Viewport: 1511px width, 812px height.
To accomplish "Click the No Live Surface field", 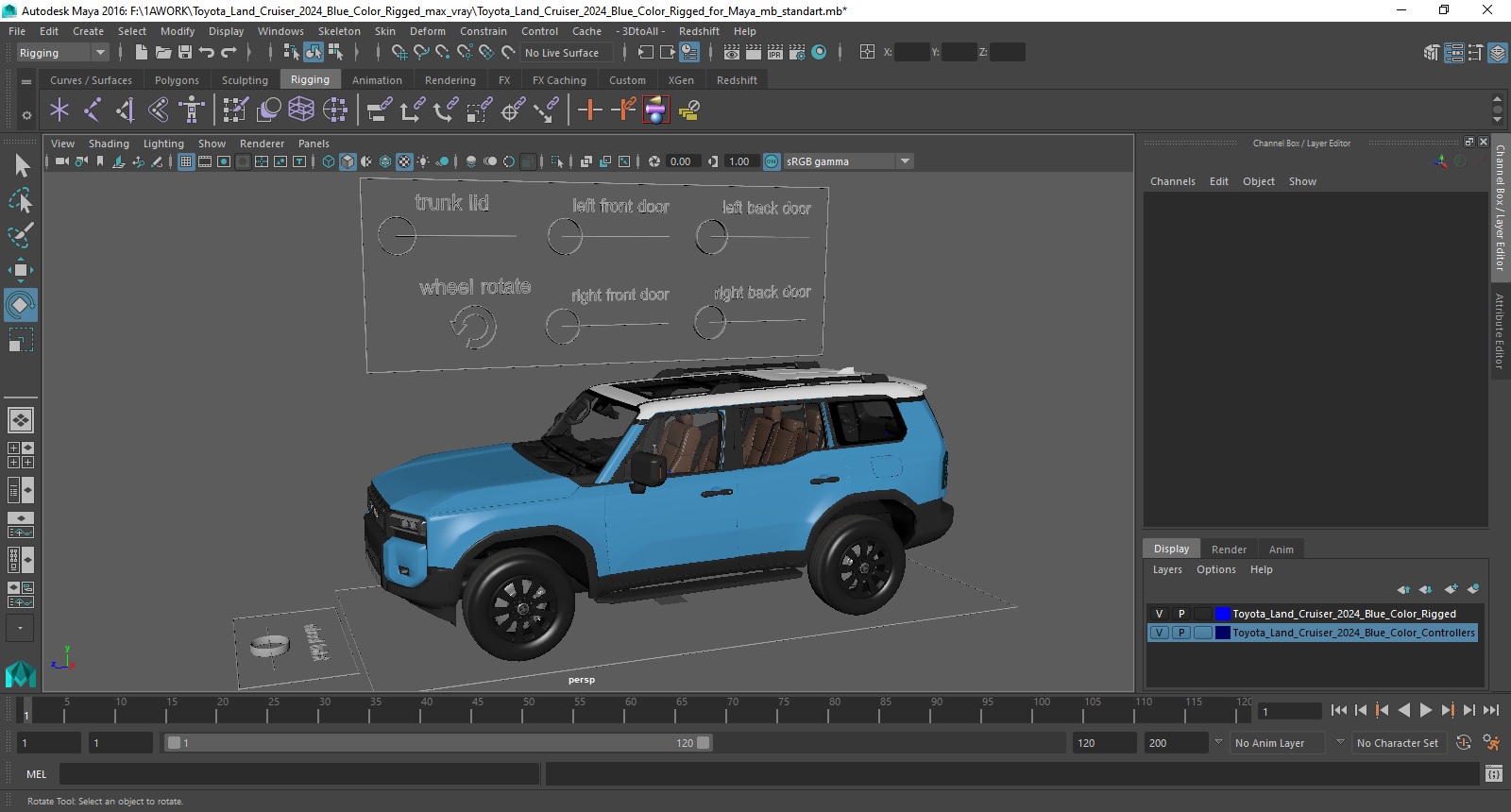I will tap(567, 53).
